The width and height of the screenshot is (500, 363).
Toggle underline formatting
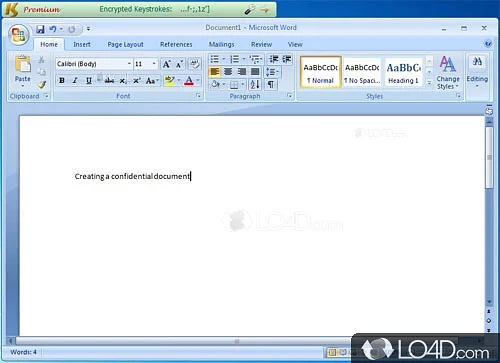(89, 80)
